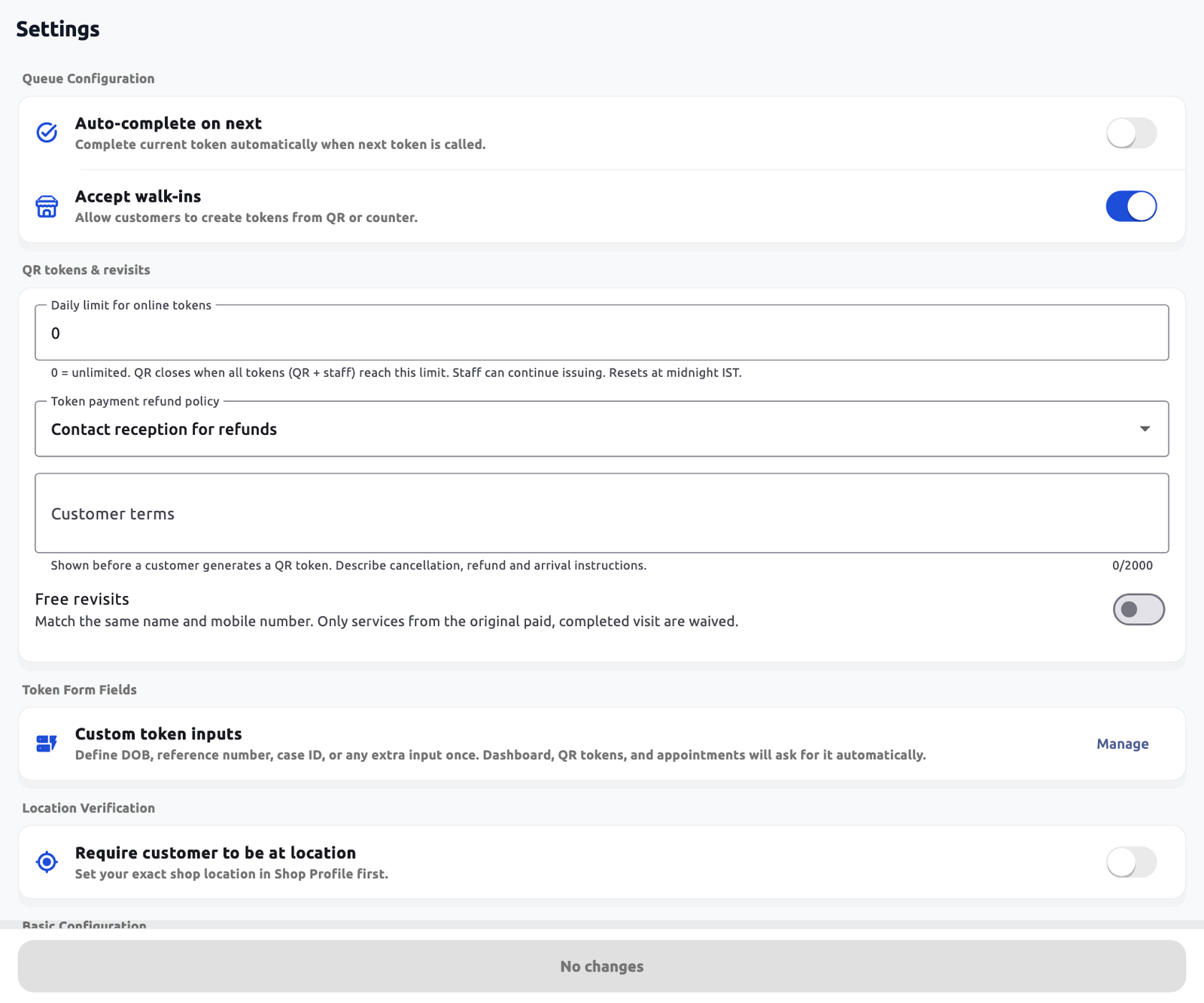Open Manage for custom token inputs

pyautogui.click(x=1122, y=743)
